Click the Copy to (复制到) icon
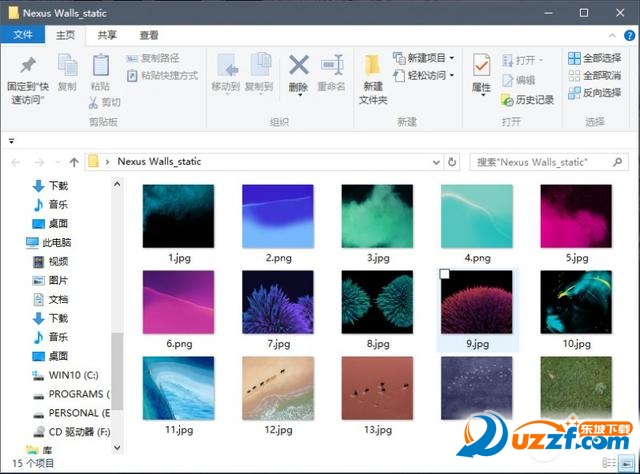This screenshot has width=640, height=474. (260, 65)
